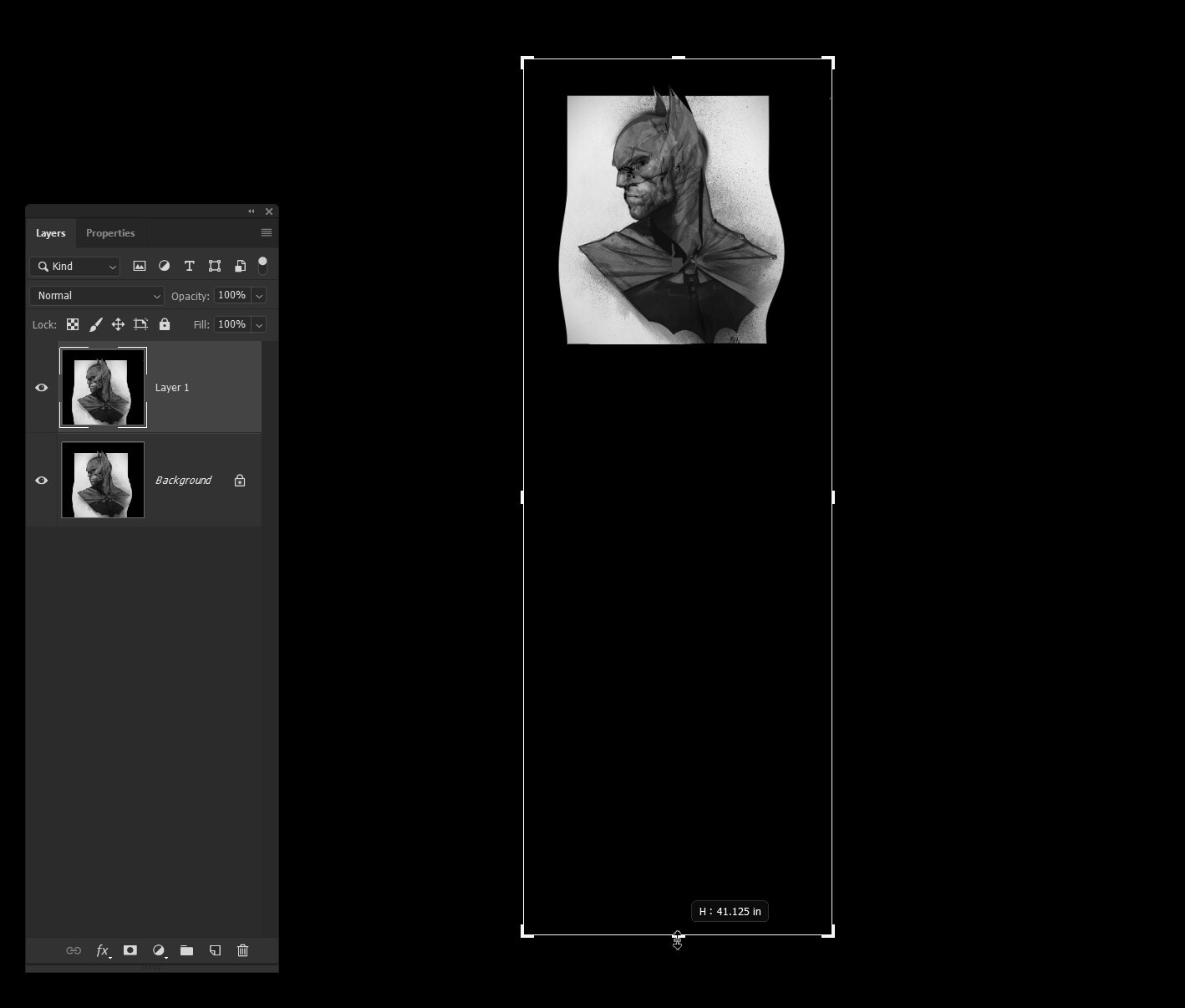The image size is (1185, 1008).
Task: Click the link layers icon
Action: tap(74, 950)
